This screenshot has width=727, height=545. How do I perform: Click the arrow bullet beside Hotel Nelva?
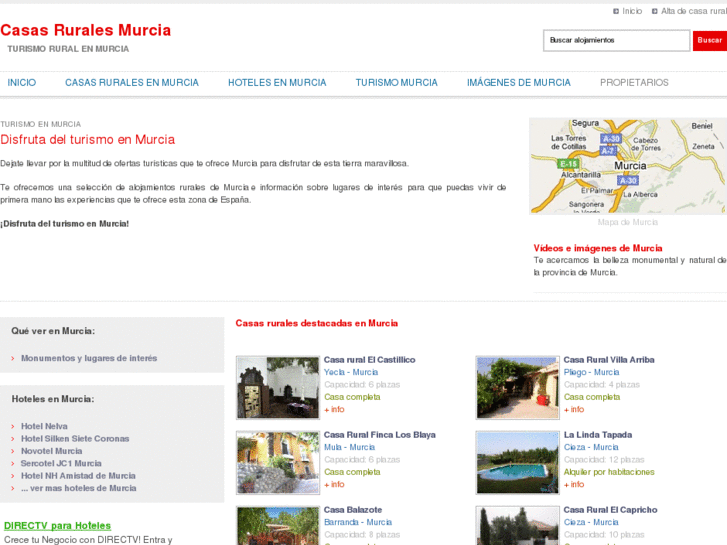tap(13, 426)
